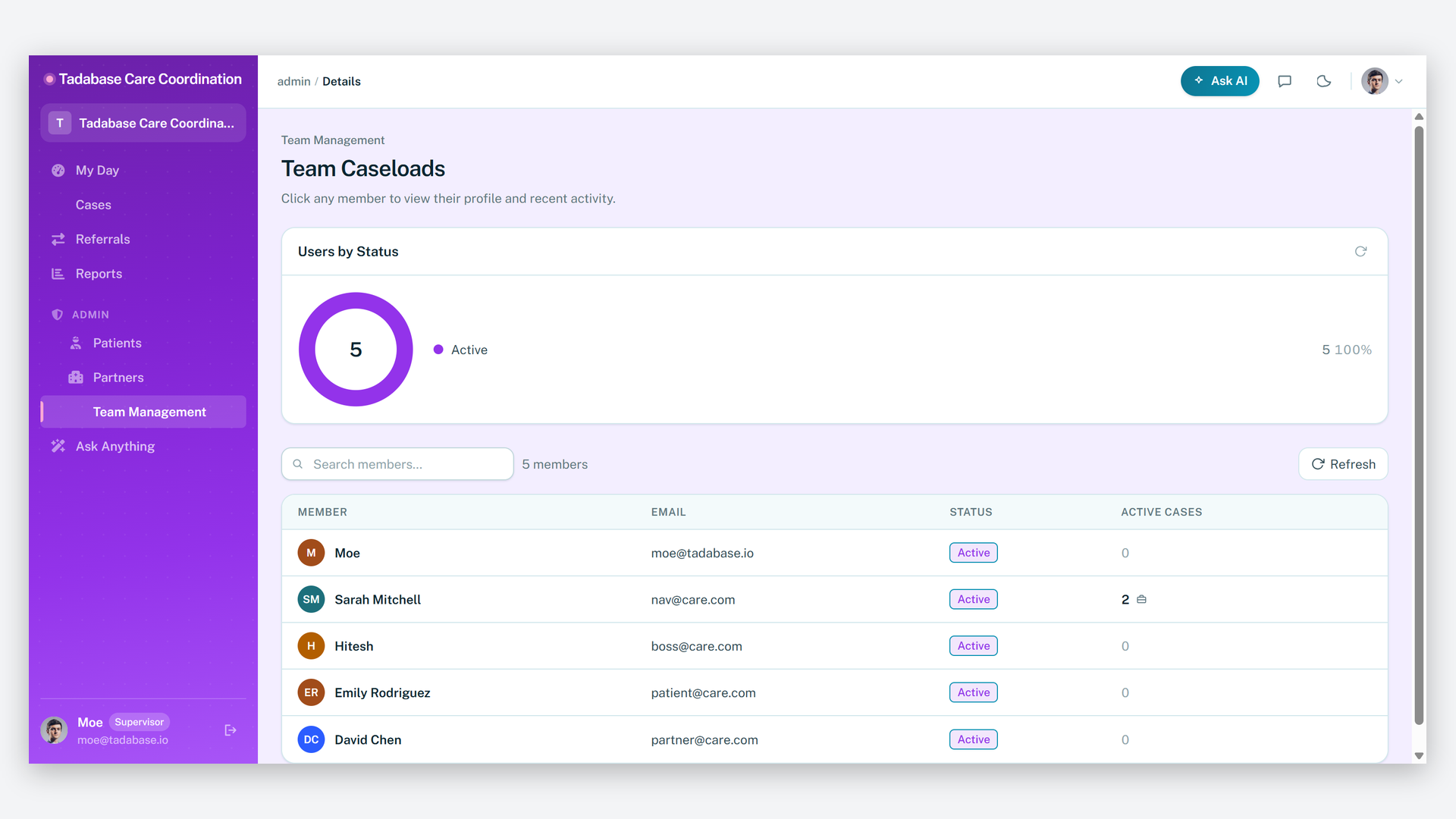Click the chat messages icon
The height and width of the screenshot is (819, 1456).
[x=1285, y=81]
